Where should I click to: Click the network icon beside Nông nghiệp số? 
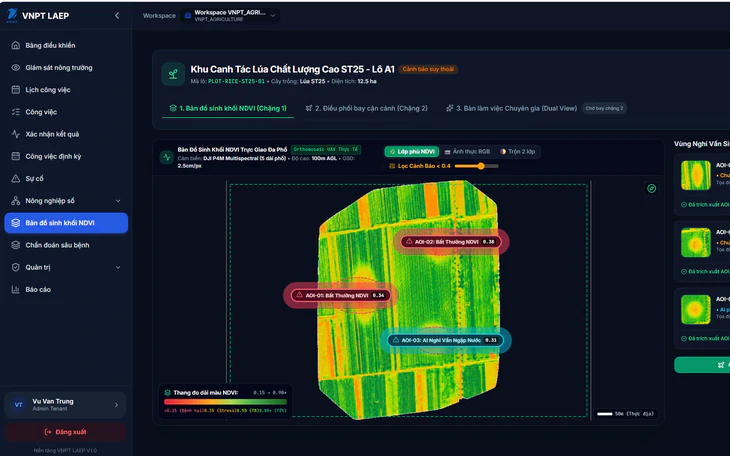coord(15,201)
